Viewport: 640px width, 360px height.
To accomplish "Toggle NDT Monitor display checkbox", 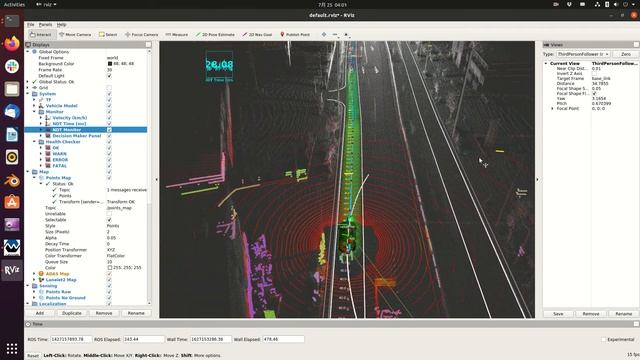I will point(109,130).
